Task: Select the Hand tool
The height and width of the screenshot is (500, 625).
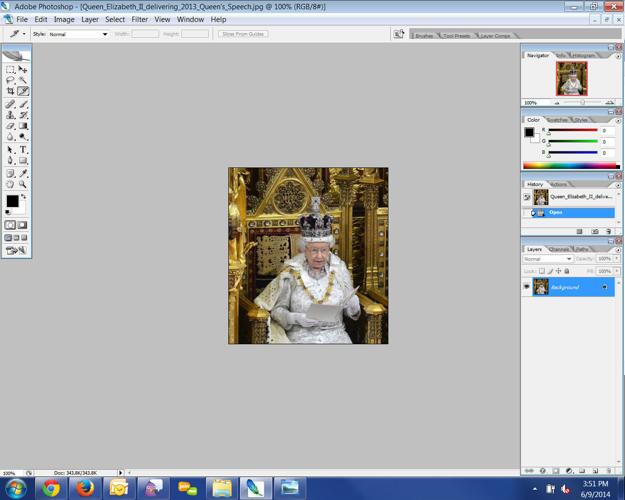Action: (11, 184)
